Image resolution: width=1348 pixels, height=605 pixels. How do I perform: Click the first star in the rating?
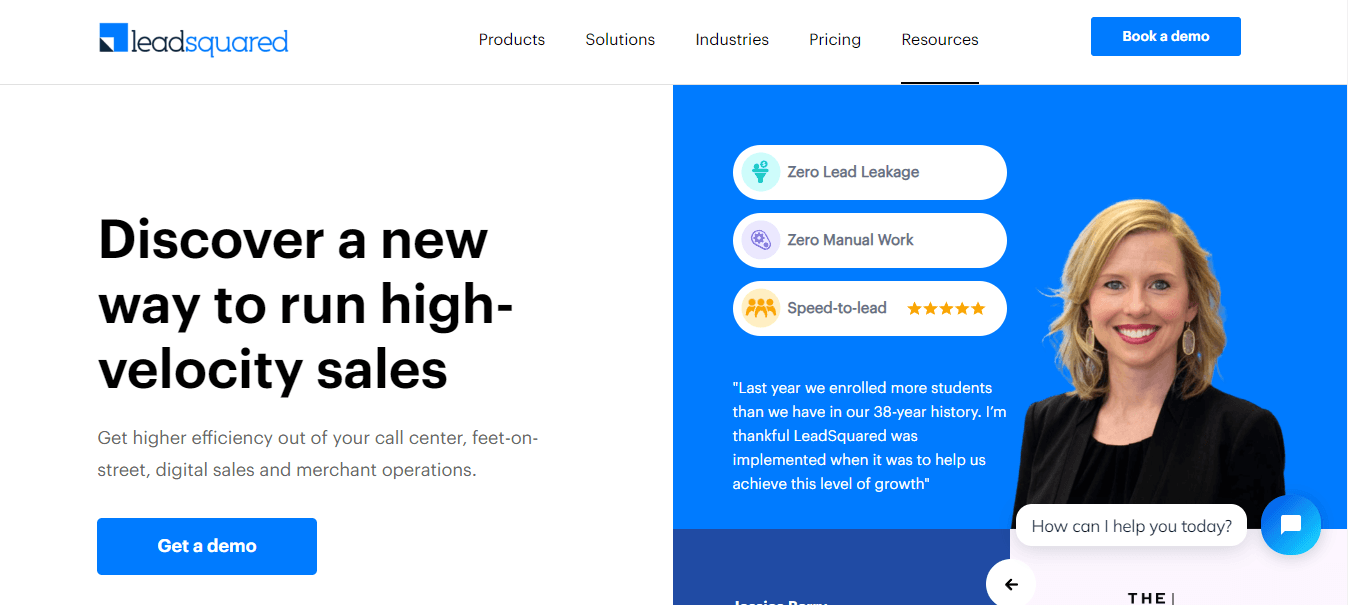click(x=914, y=308)
